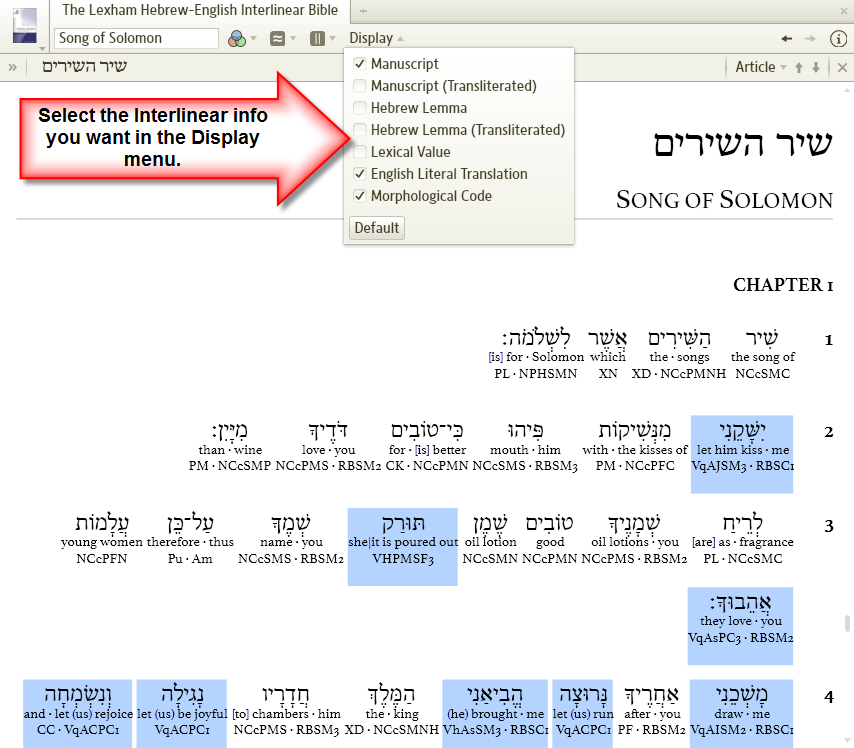Click the gloss '[is] for · Solomon'
The width and height of the screenshot is (854, 748).
click(x=536, y=357)
